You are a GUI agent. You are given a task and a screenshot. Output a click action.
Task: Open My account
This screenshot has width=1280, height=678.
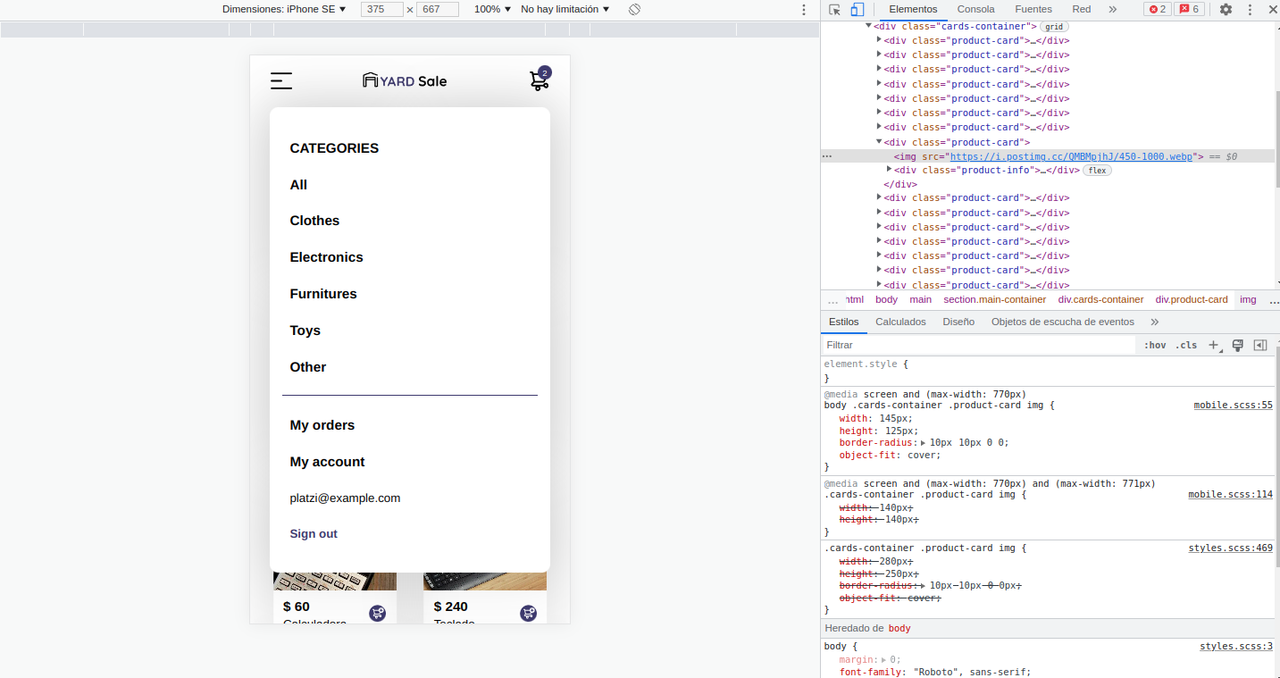[x=327, y=462]
